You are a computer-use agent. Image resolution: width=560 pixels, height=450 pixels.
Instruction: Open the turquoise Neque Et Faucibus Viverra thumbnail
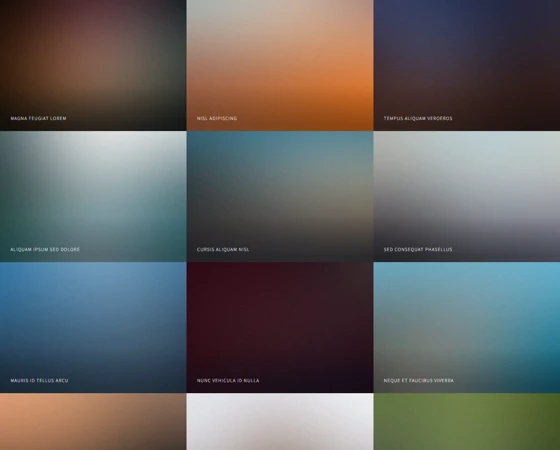point(467,327)
